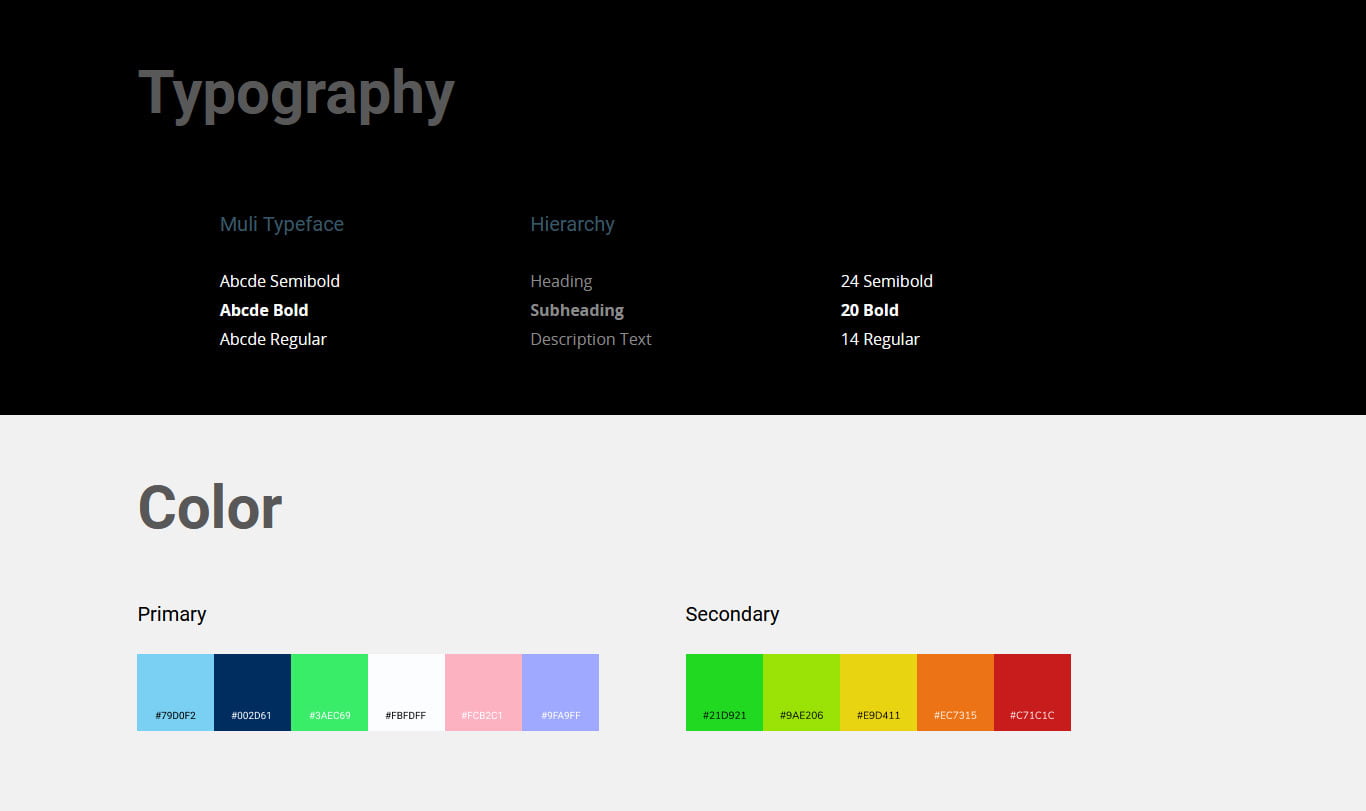
Task: Click the Secondary palette label
Action: tap(732, 614)
